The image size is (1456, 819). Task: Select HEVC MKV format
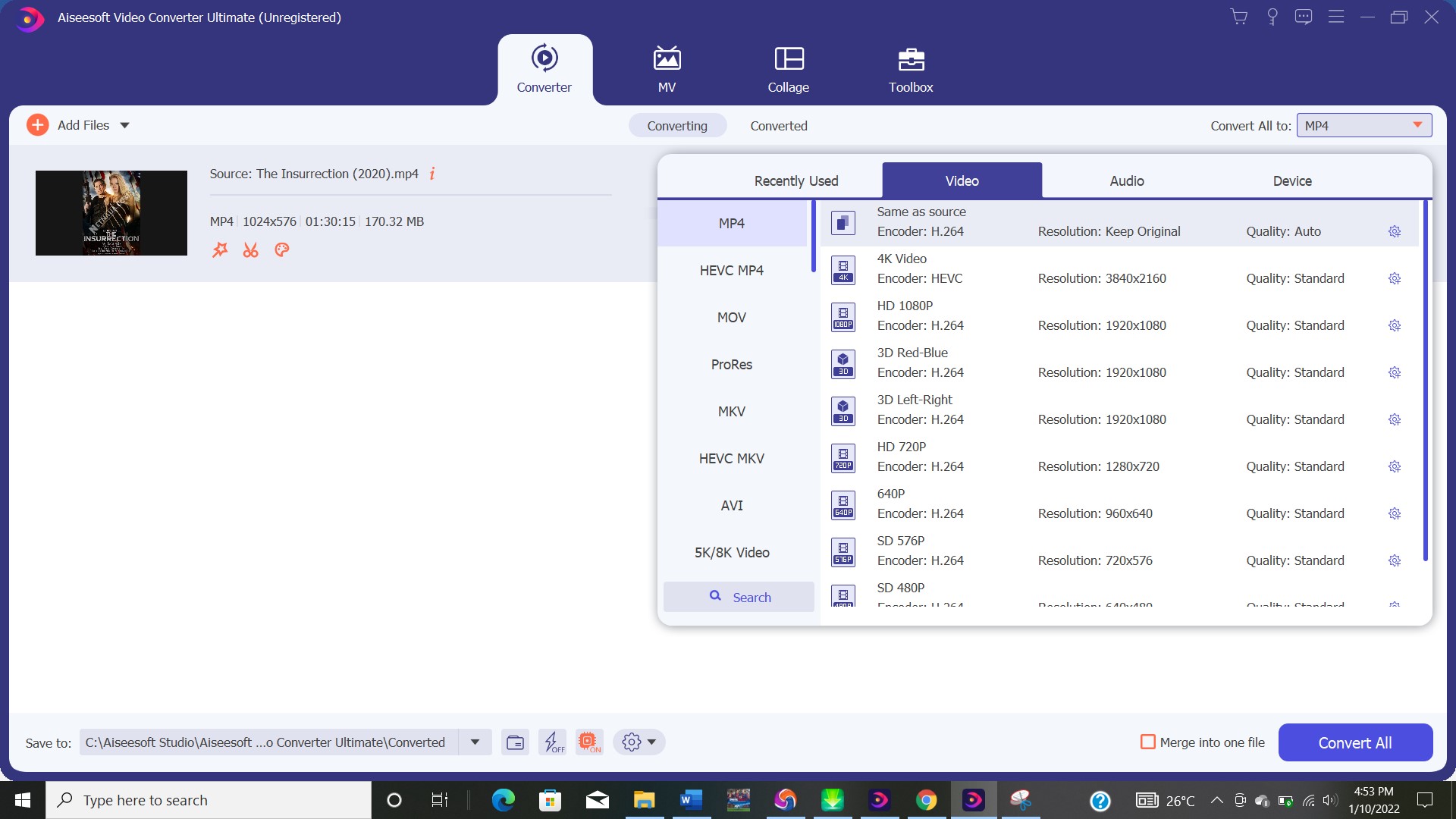click(x=732, y=458)
